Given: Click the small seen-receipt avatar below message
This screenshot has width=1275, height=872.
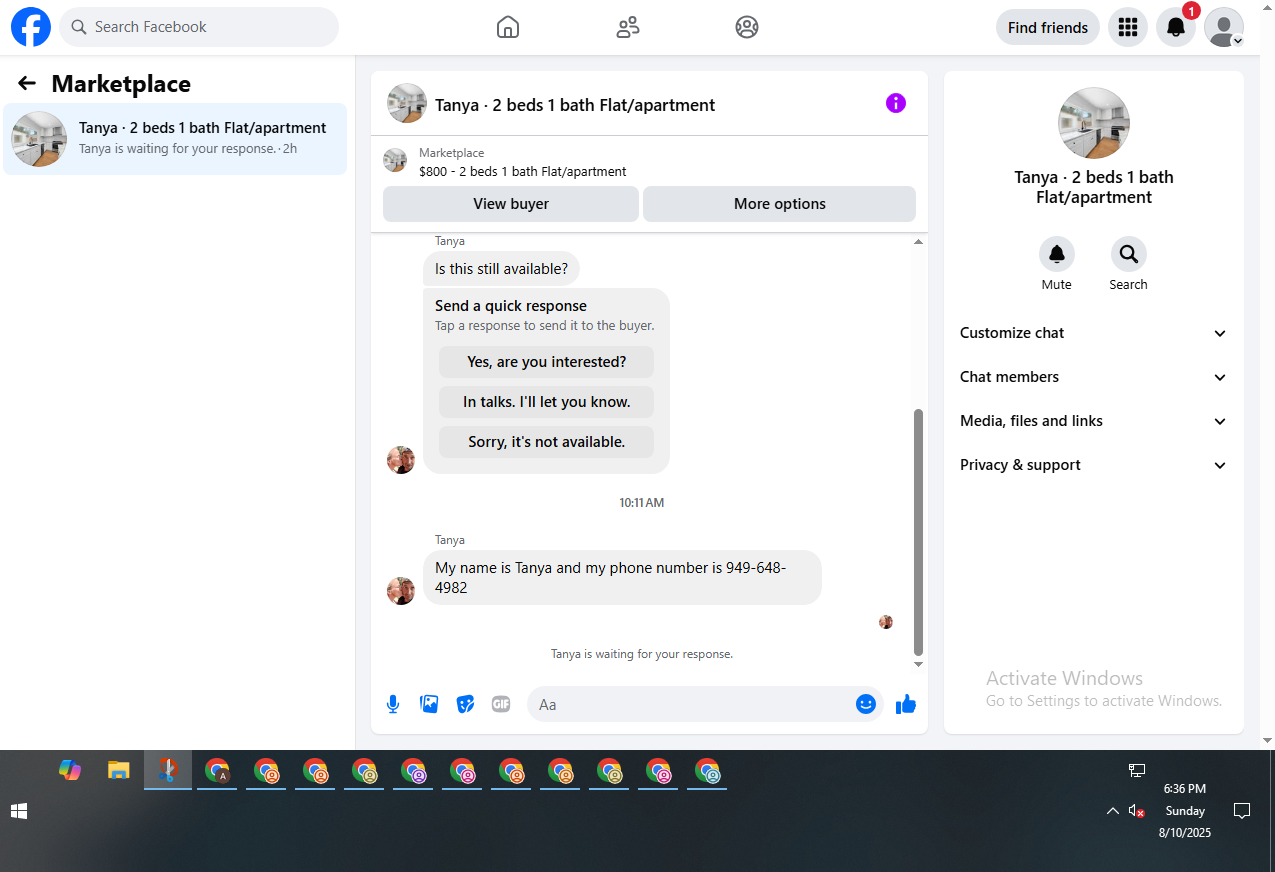Looking at the screenshot, I should (886, 622).
